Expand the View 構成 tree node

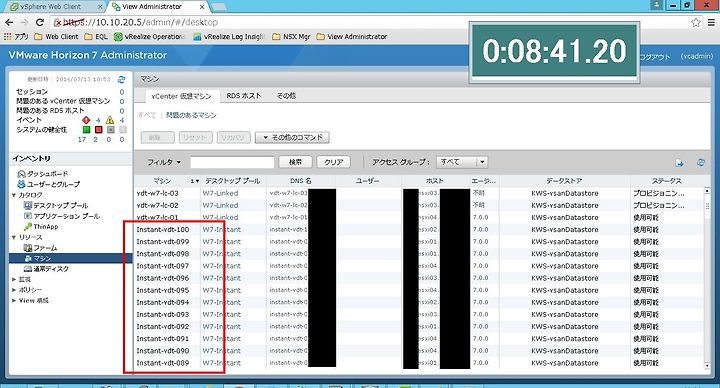click(14, 300)
